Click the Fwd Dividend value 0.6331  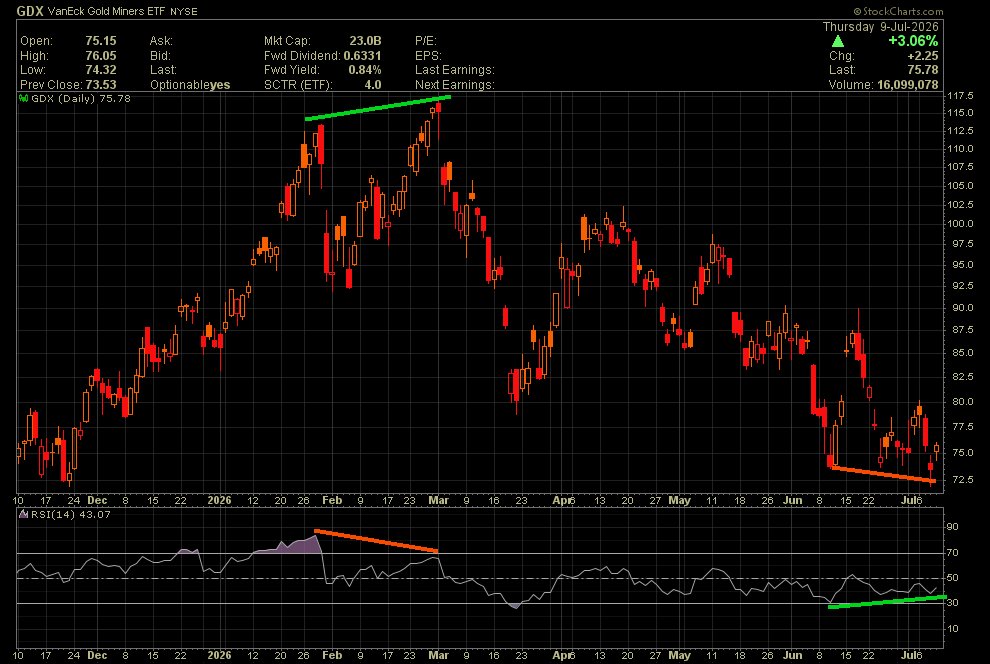(x=362, y=56)
